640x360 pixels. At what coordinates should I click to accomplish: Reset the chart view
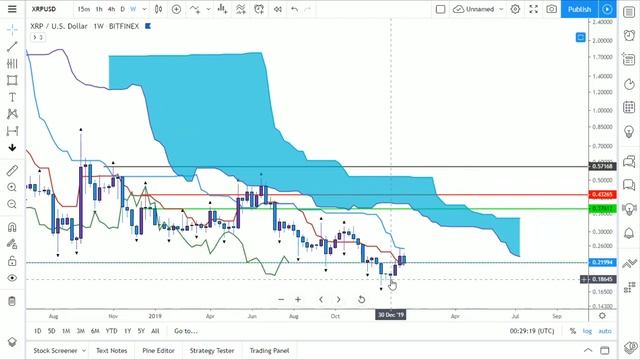361,299
